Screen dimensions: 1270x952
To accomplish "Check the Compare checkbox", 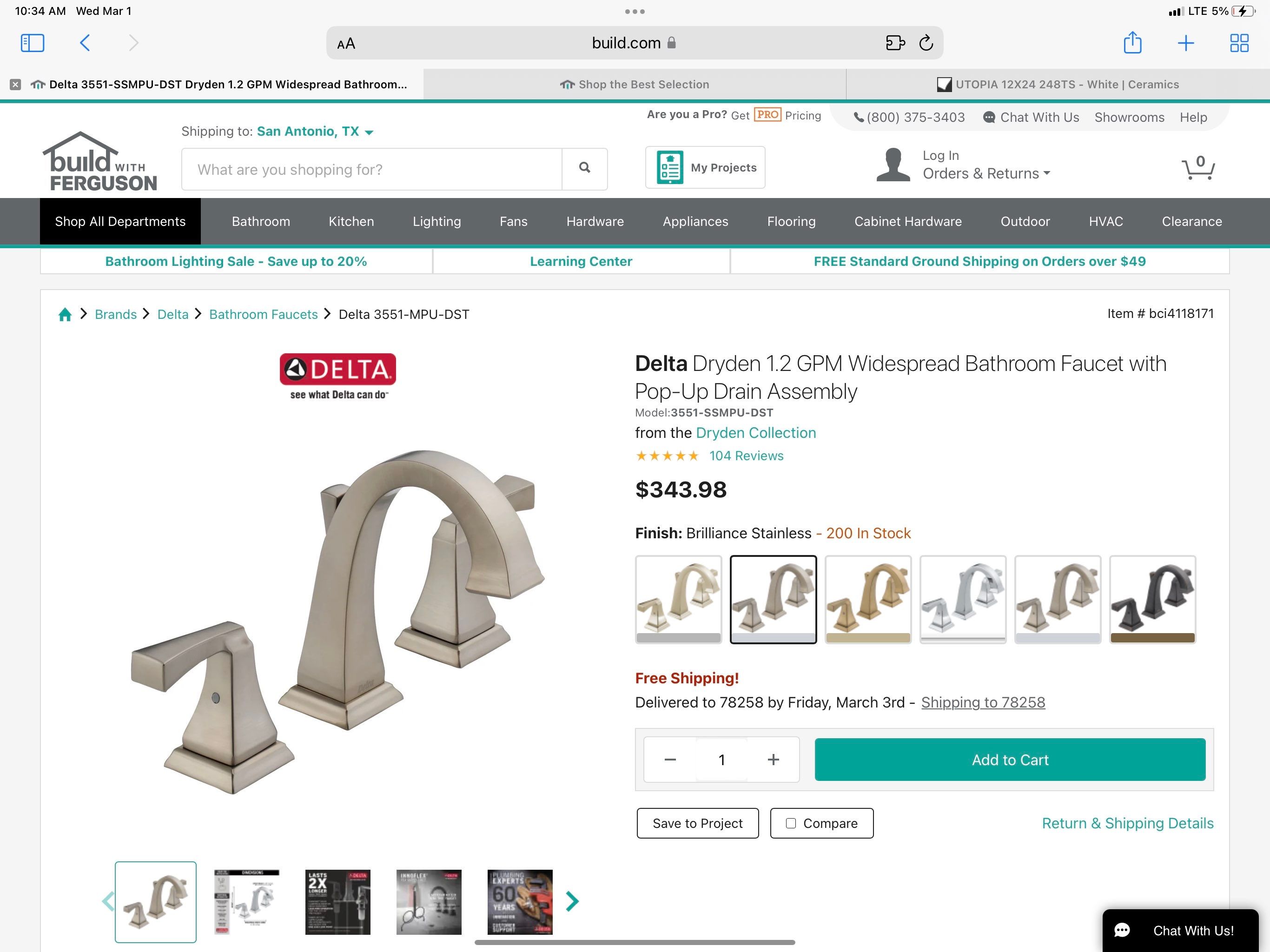I will click(791, 823).
